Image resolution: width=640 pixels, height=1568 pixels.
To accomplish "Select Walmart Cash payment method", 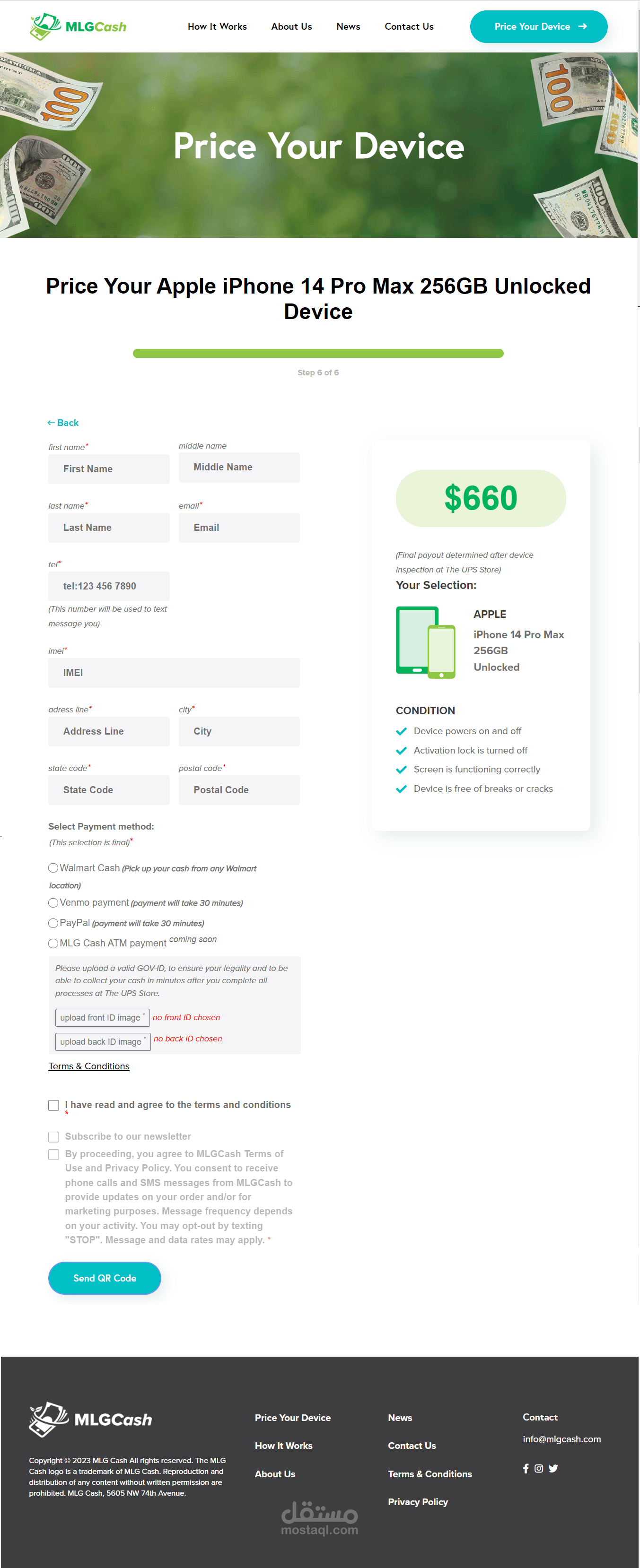I will [x=53, y=867].
